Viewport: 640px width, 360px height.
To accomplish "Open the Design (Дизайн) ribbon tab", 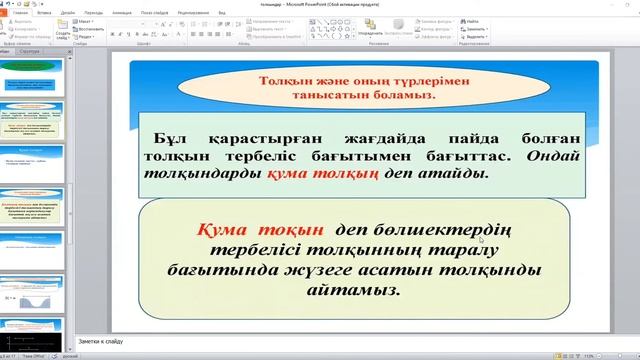I will [68, 13].
